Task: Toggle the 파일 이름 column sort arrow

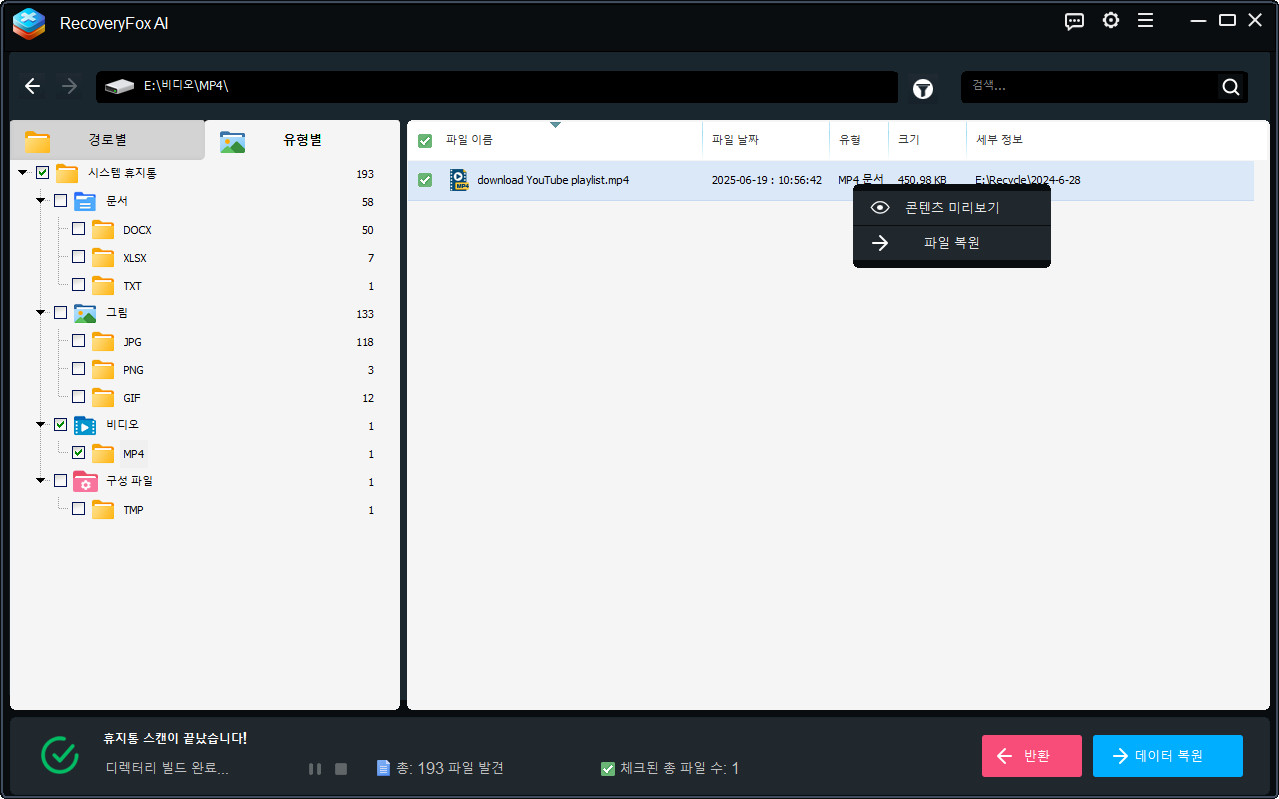Action: (x=556, y=127)
